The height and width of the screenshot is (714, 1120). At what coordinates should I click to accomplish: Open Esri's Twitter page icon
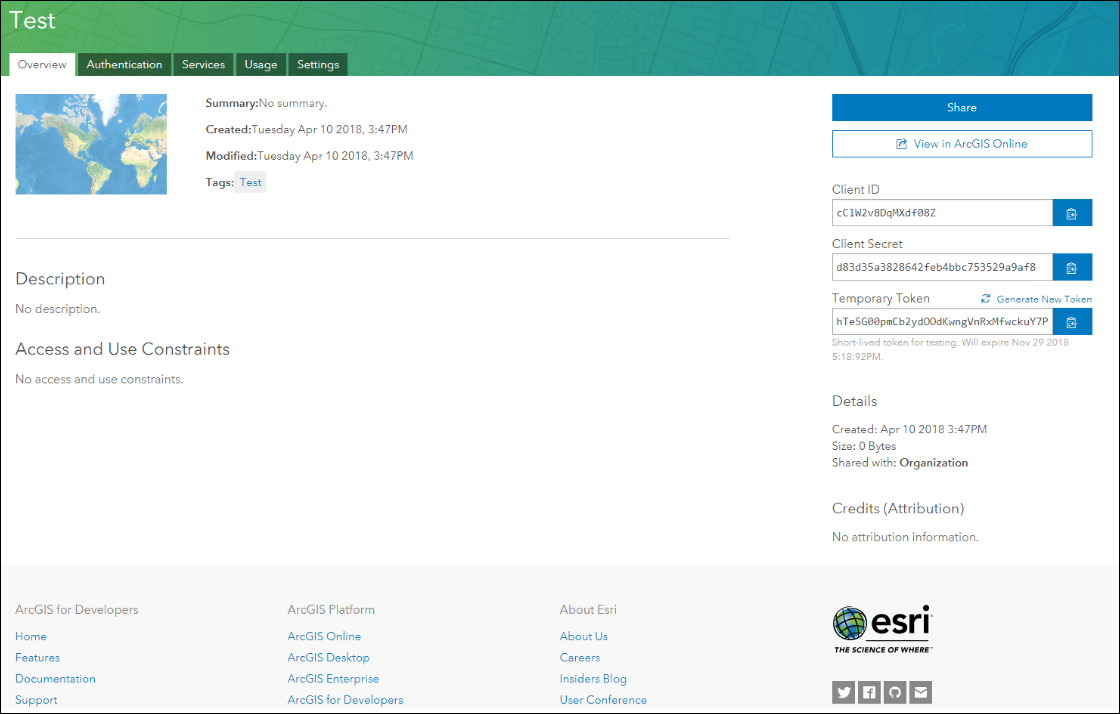[843, 692]
